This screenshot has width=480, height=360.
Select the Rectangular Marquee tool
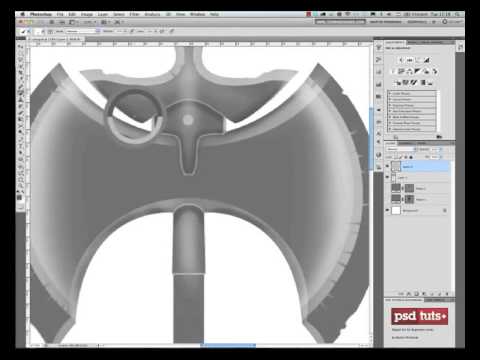[21, 53]
